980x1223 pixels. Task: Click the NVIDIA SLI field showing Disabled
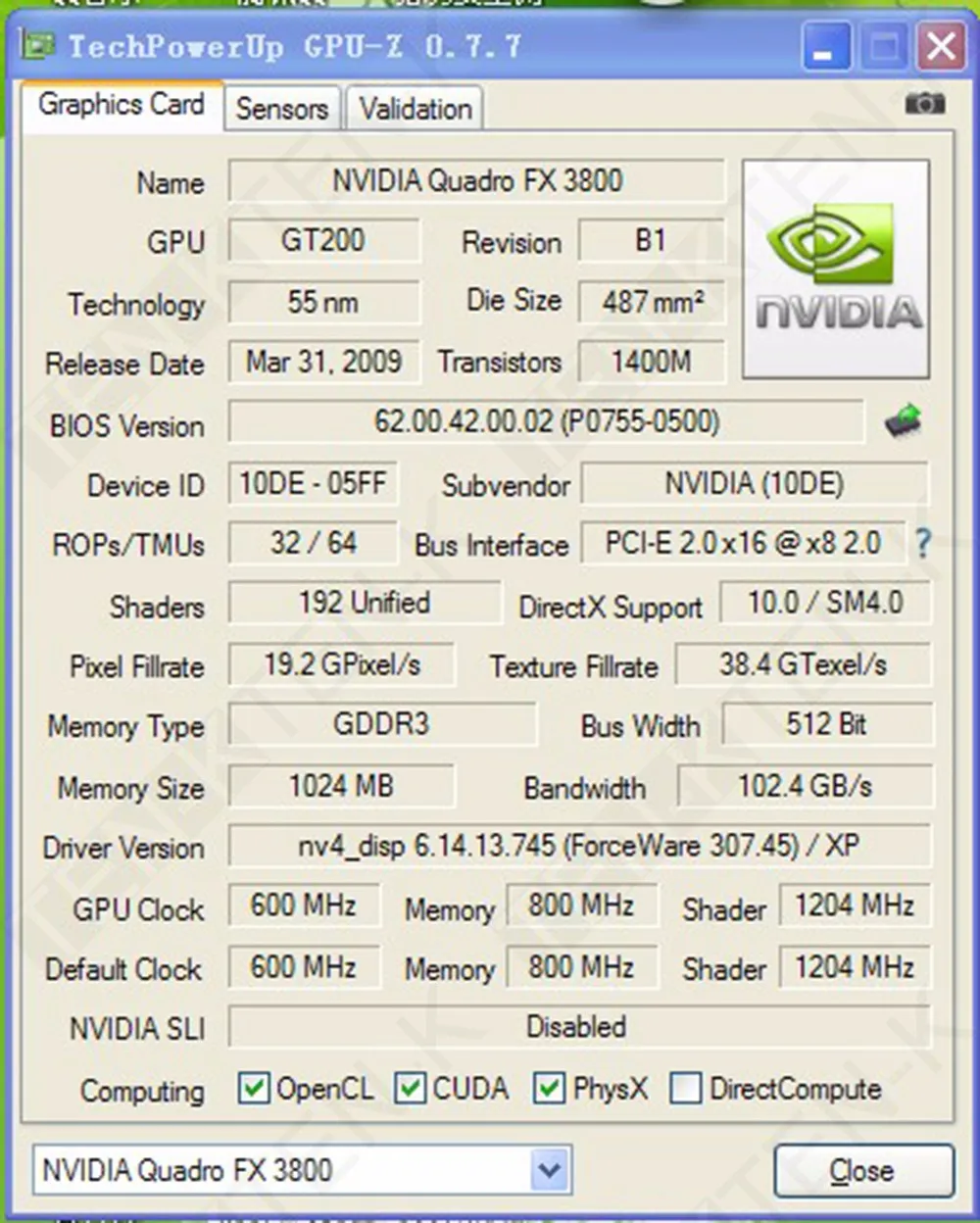pyautogui.click(x=579, y=1027)
